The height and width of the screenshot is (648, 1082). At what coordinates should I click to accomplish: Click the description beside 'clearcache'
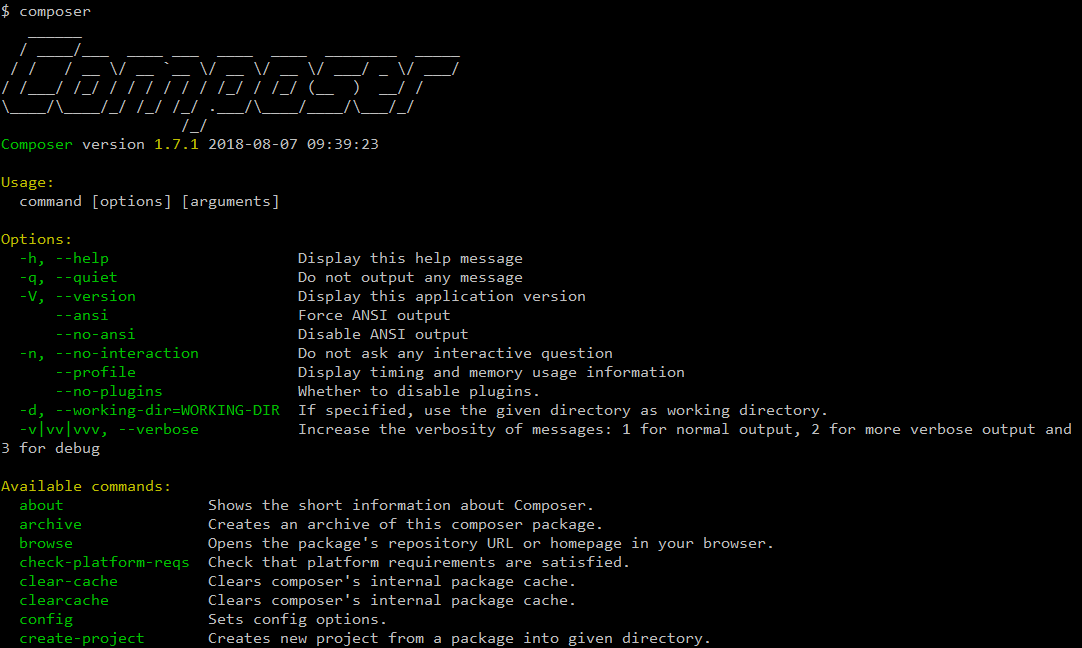[392, 600]
